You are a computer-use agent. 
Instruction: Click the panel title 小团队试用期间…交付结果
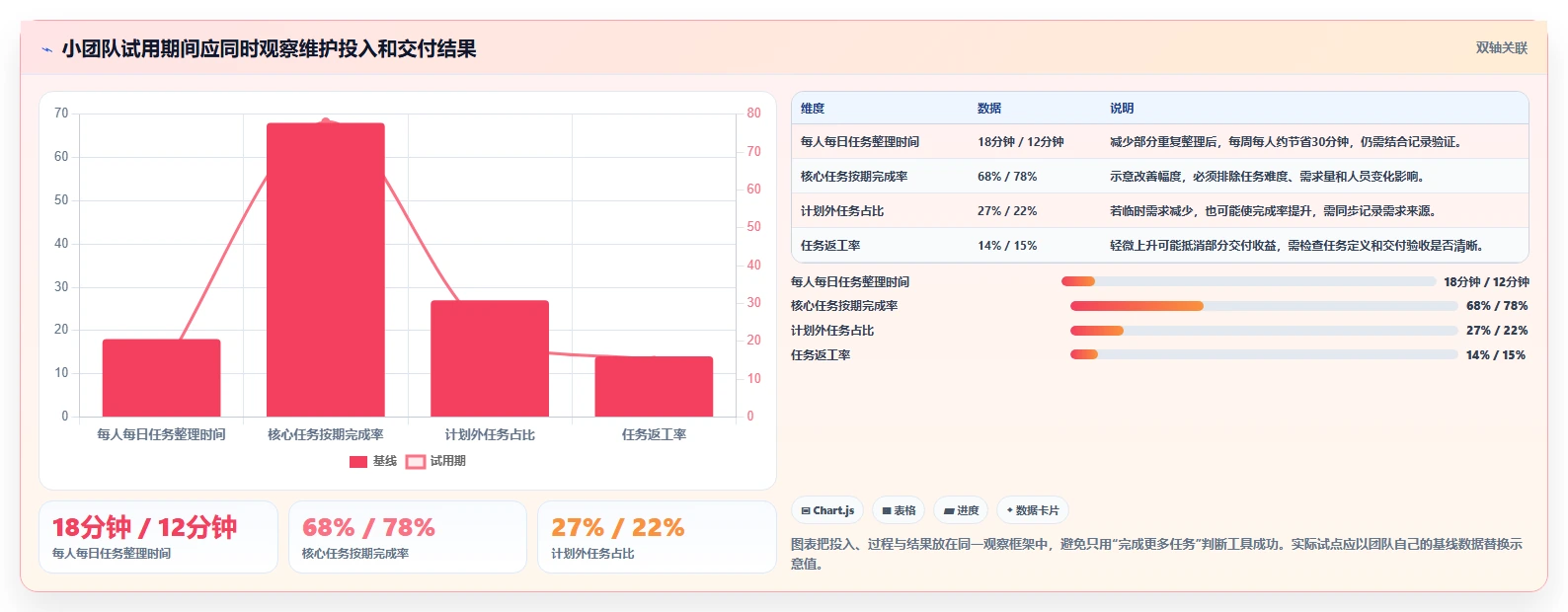tap(269, 49)
